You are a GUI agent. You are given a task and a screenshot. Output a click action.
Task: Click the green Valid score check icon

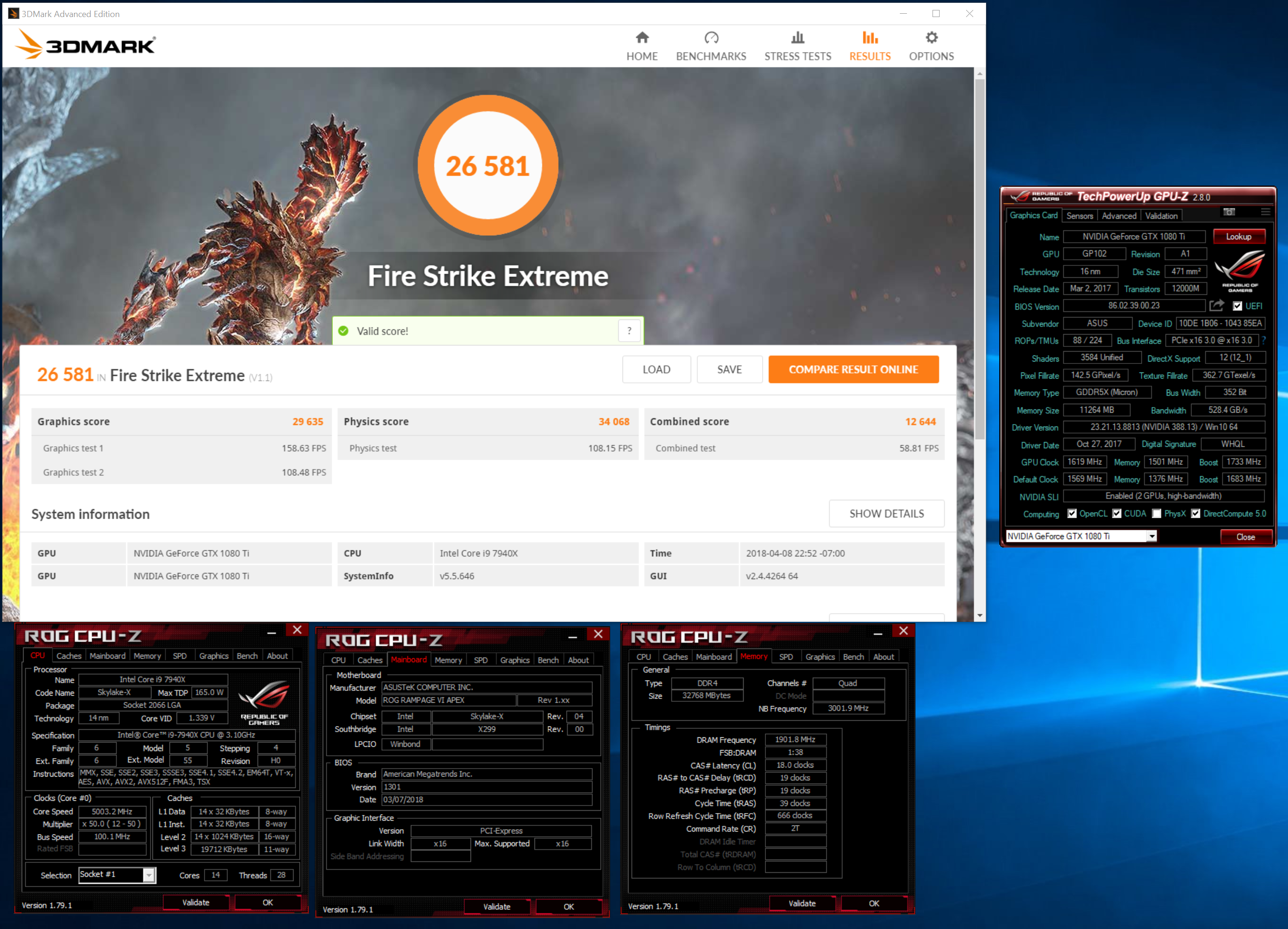tap(343, 330)
